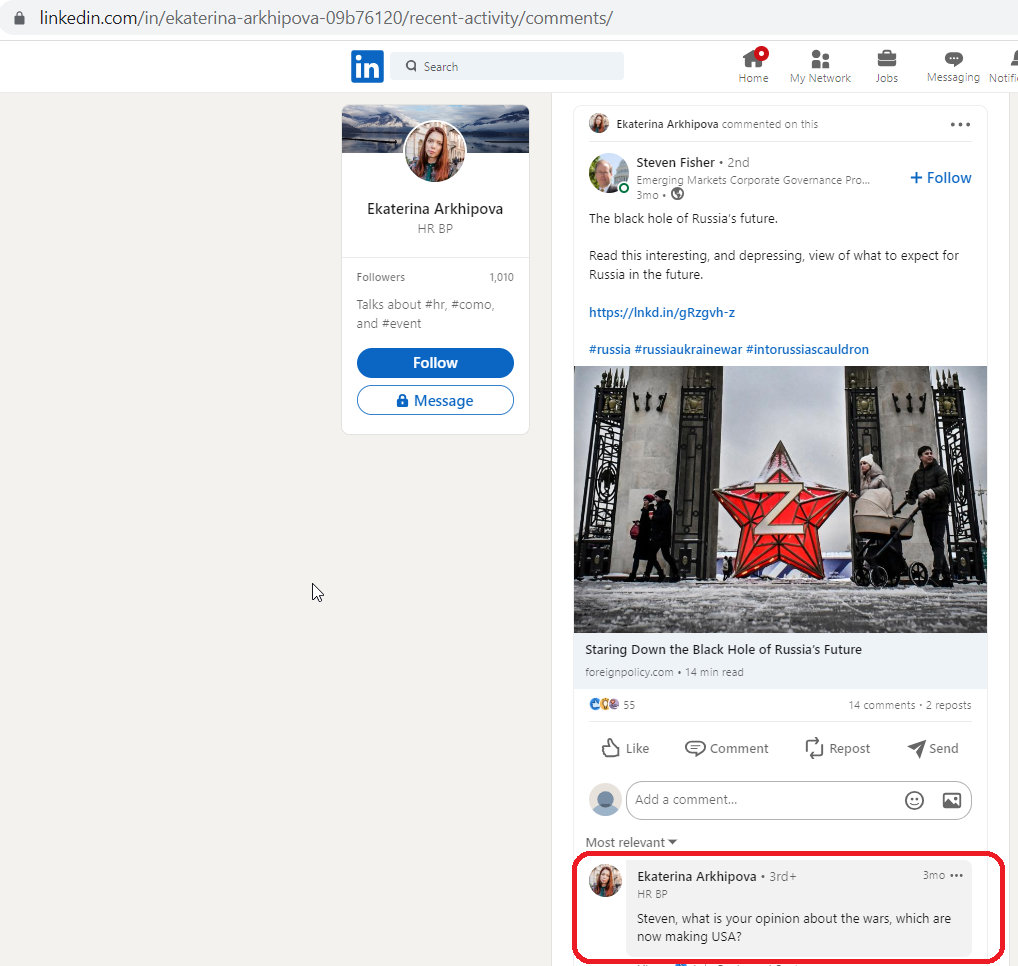Open the comment's three-dot options menu
Screen dimensions: 1018x966
tap(956, 875)
